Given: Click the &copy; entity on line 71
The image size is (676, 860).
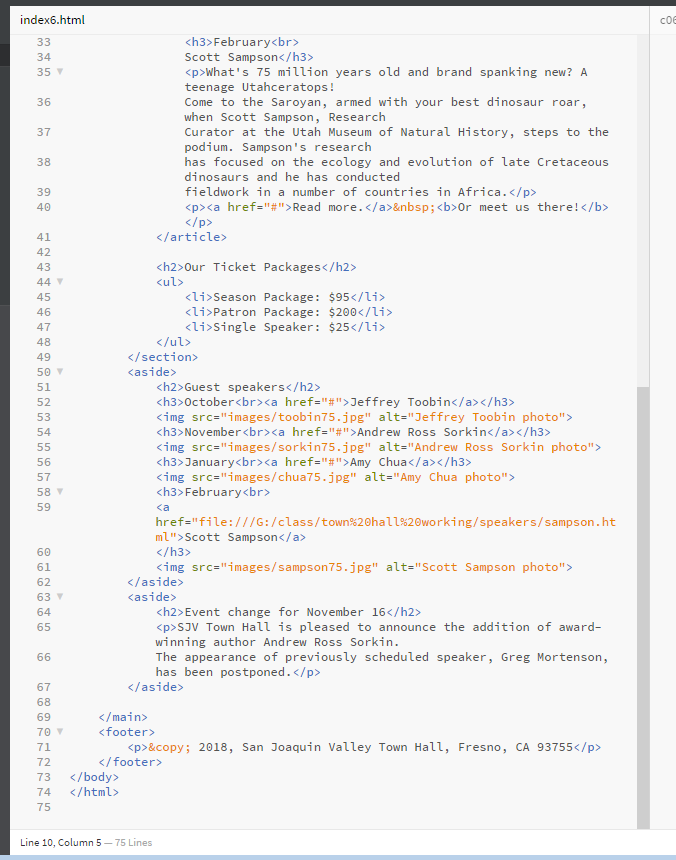Looking at the screenshot, I should (x=169, y=747).
